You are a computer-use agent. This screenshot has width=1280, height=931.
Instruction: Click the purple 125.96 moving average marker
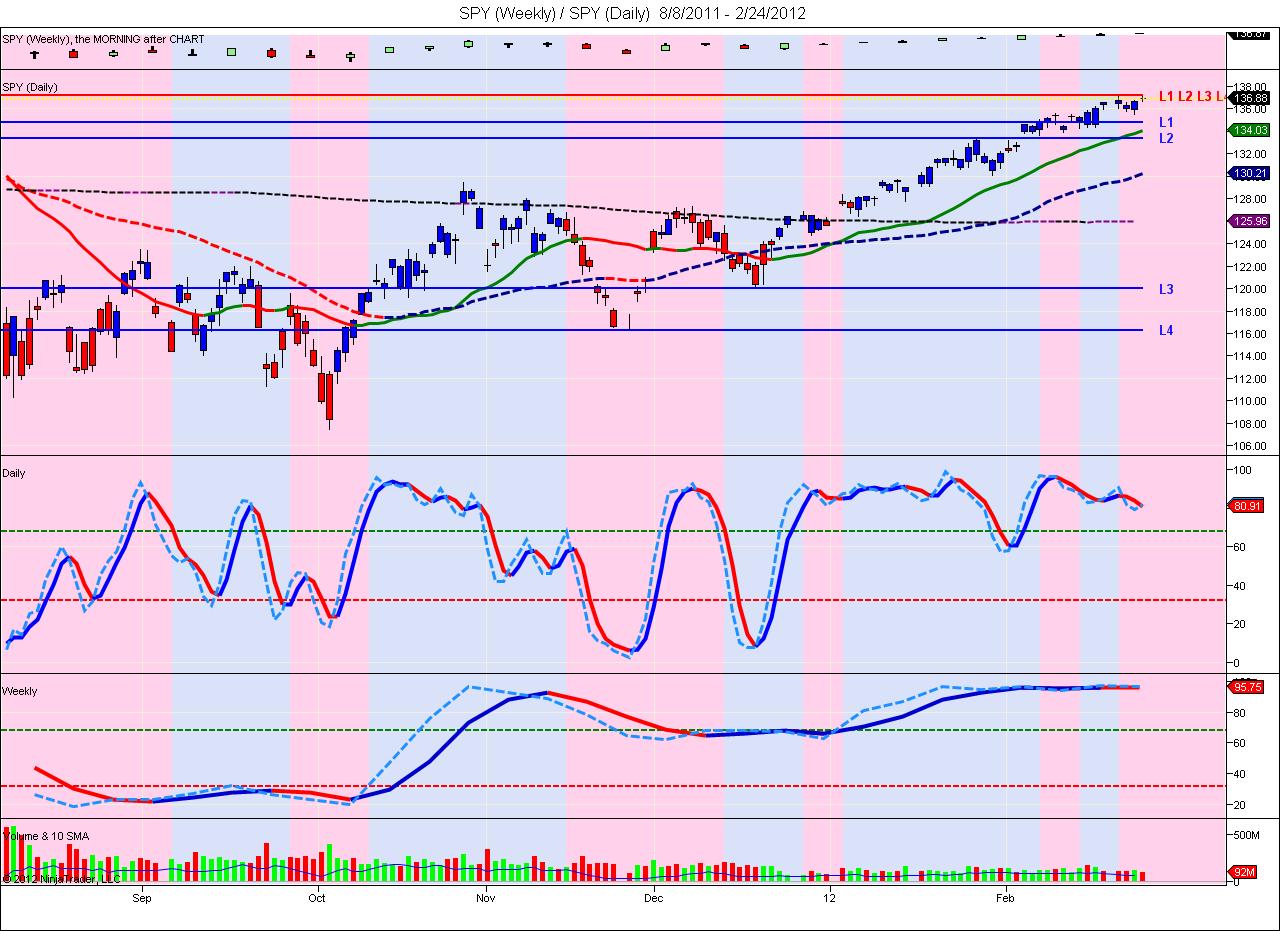1249,221
